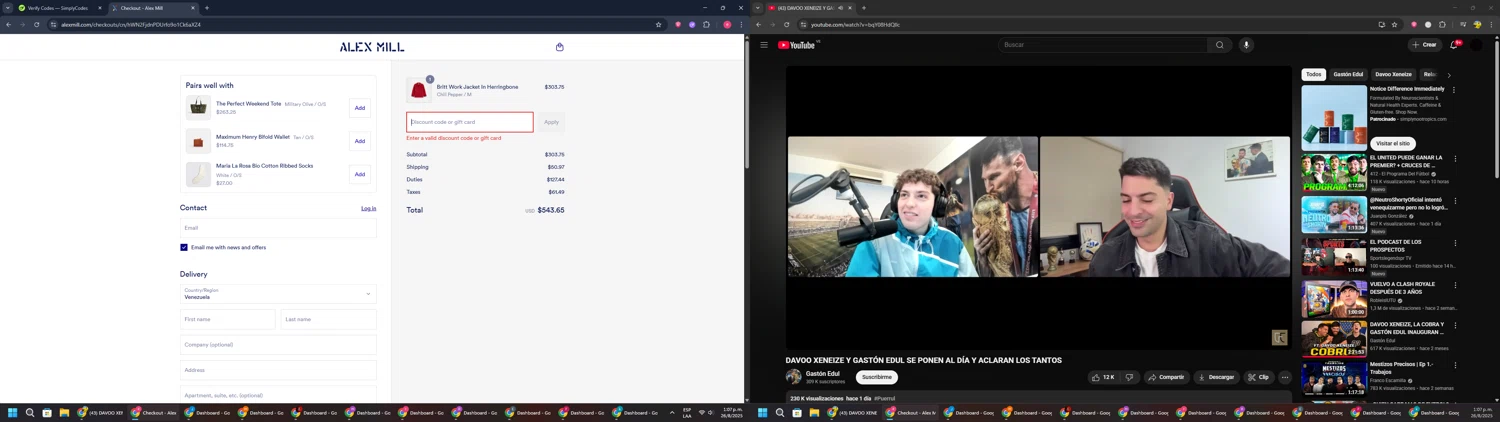1500x422 pixels.
Task: Open Extensions menu in the Alex Mill window
Action: (707, 24)
